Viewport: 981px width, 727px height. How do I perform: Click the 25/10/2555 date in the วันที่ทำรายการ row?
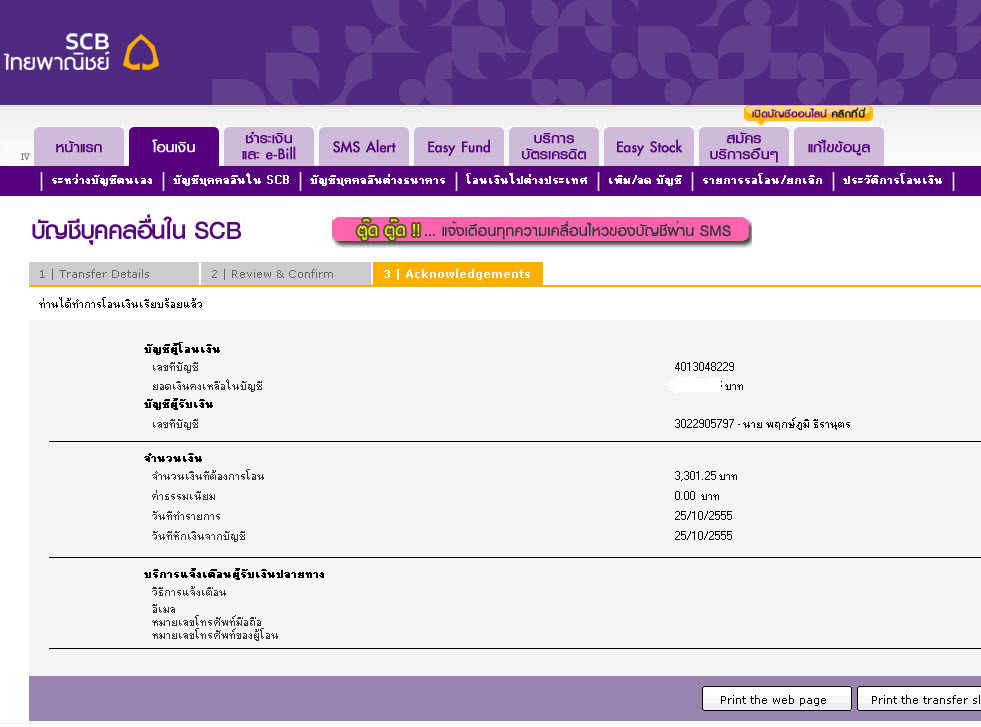[x=703, y=516]
